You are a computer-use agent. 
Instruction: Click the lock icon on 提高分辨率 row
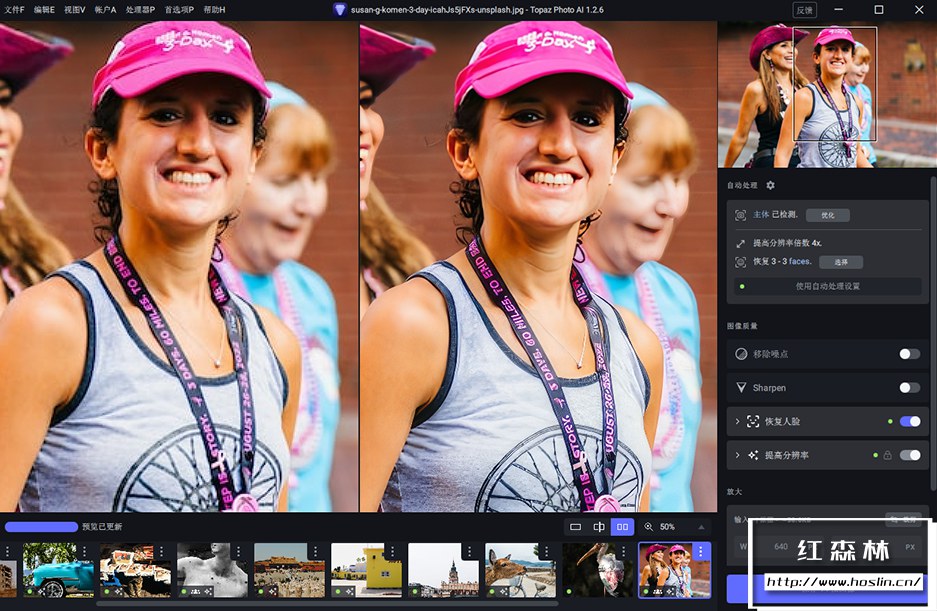[x=887, y=456]
